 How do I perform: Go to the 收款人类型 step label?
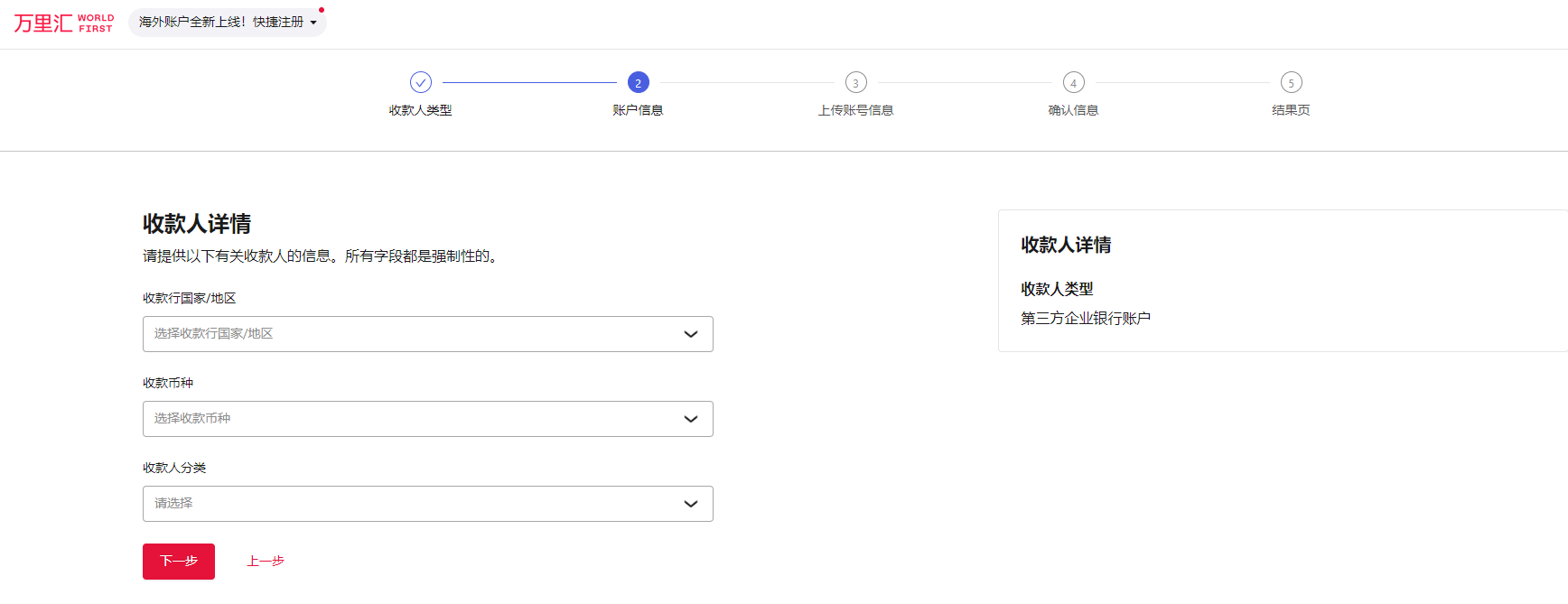tap(421, 110)
